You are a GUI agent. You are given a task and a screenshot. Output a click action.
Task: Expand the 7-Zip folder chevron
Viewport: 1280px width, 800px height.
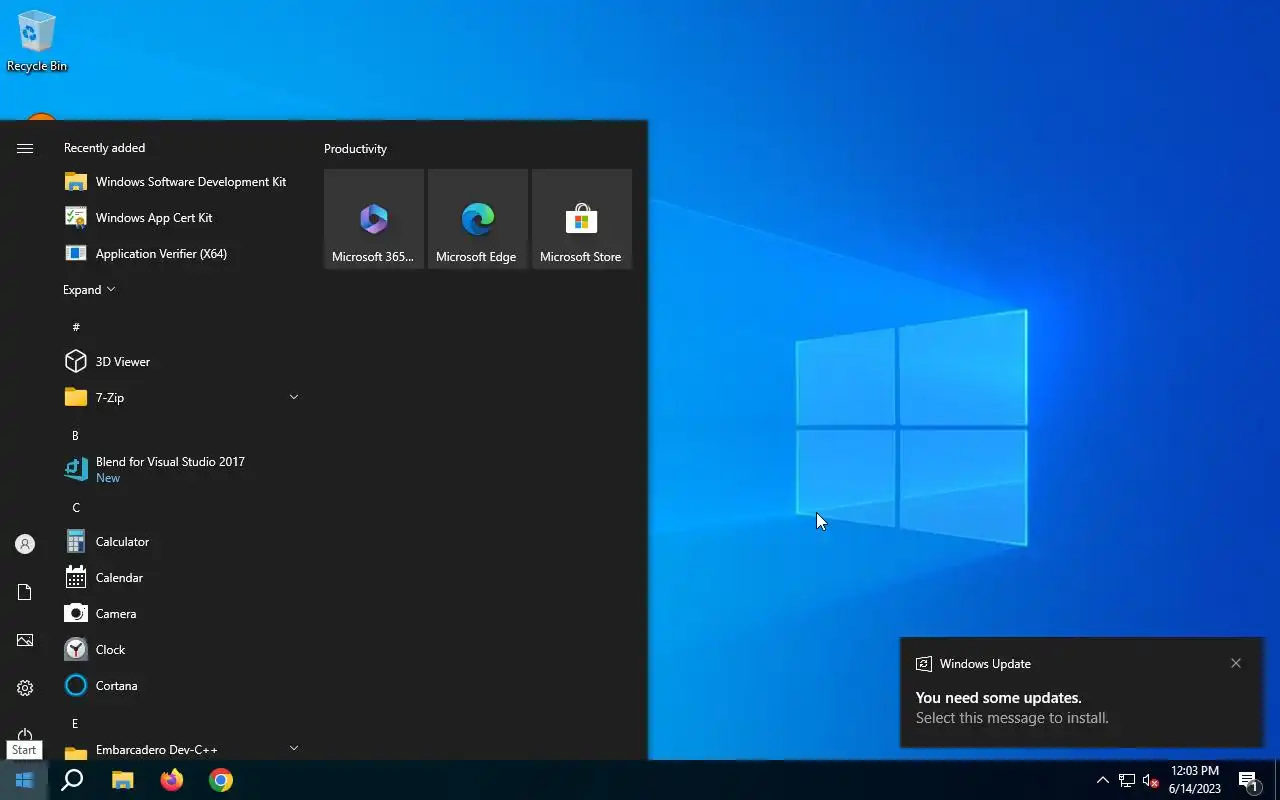click(294, 398)
